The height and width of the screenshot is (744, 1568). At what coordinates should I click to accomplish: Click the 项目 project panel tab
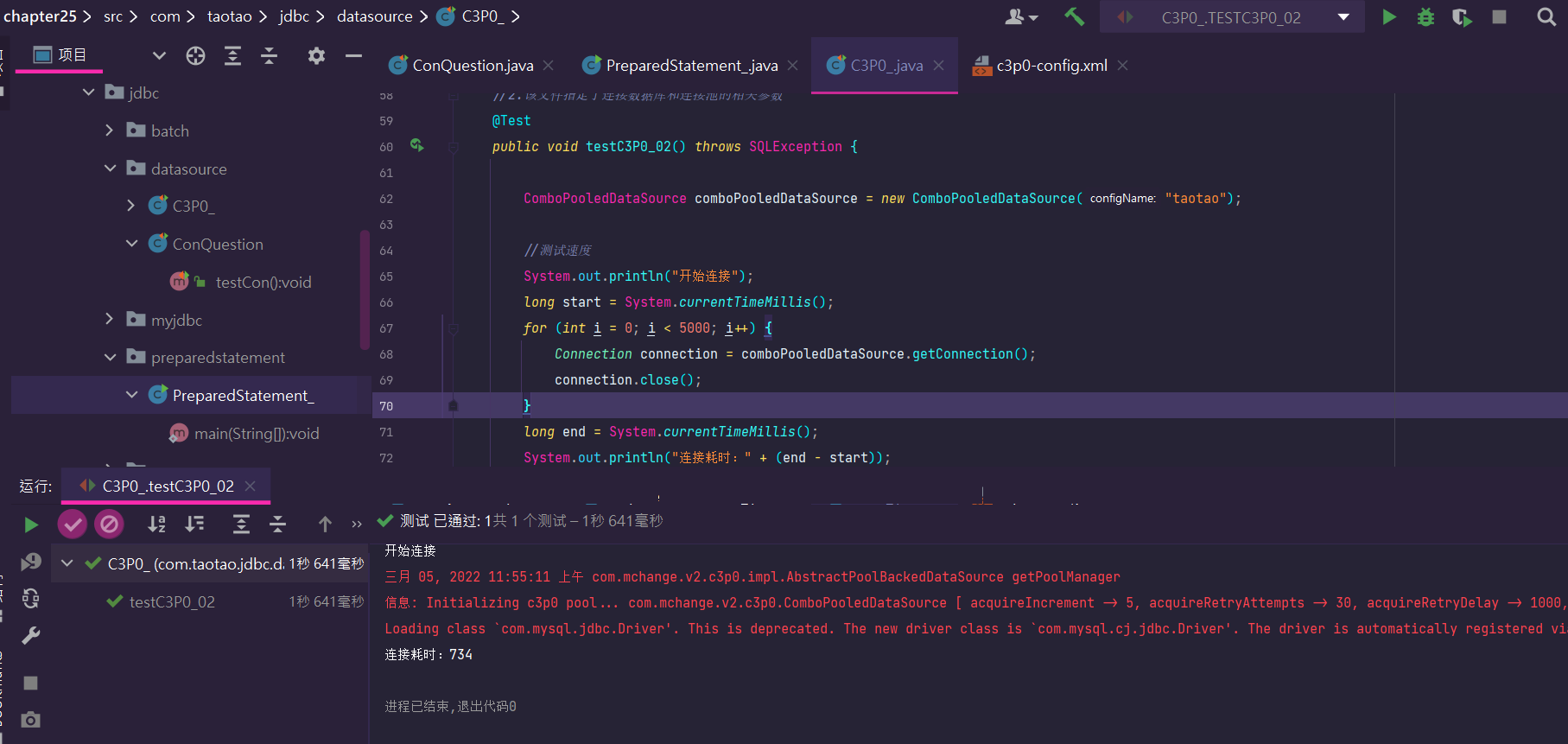click(x=59, y=55)
